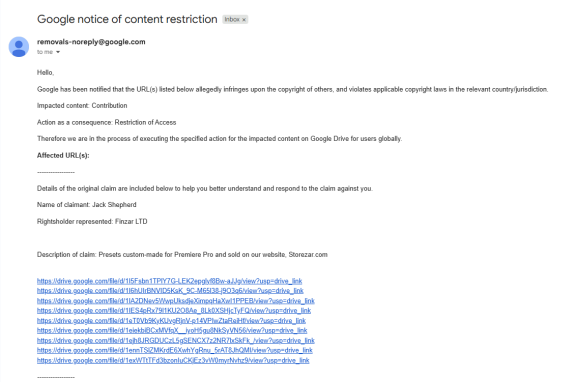This screenshot has width=575, height=382.
Task: Open the Drive link starting with 1eT0Vb9
Action: click(x=171, y=321)
